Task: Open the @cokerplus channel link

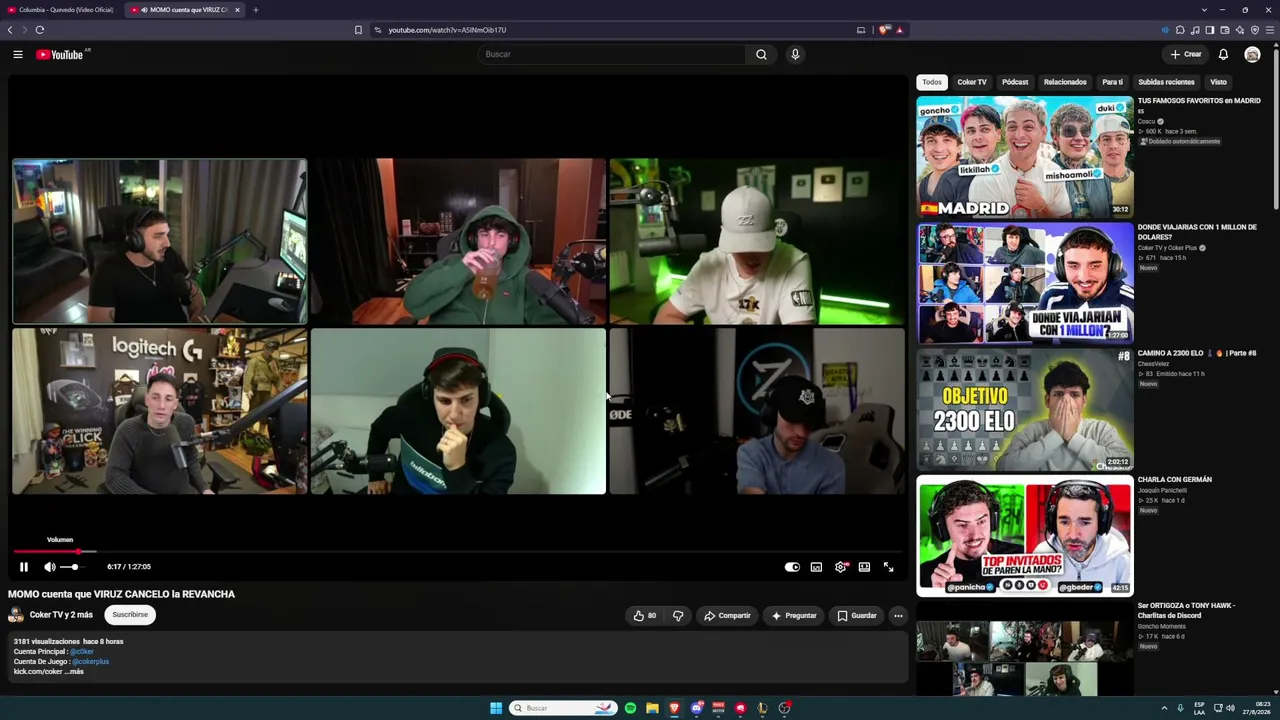Action: coord(90,662)
